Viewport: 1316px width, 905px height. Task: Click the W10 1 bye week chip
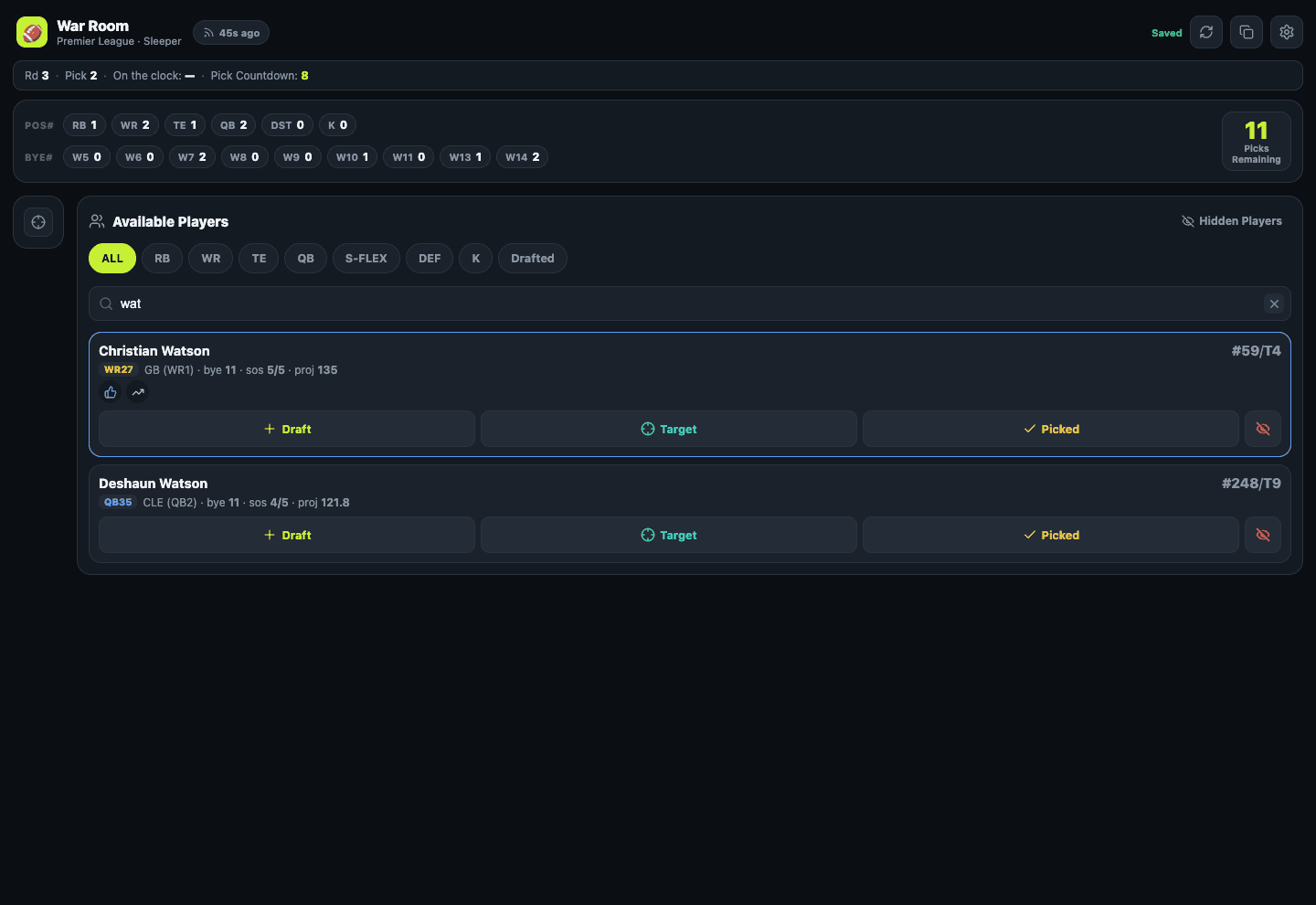point(353,157)
